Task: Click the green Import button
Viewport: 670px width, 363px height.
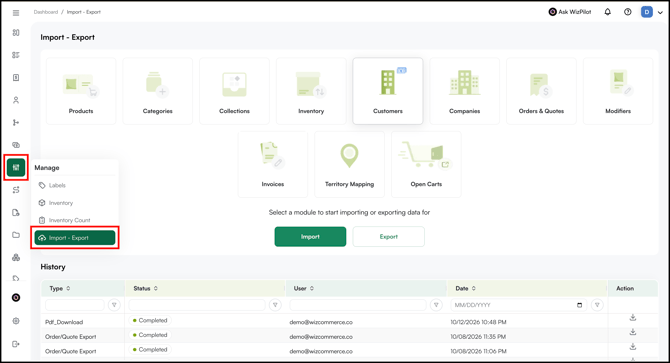Action: tap(310, 237)
